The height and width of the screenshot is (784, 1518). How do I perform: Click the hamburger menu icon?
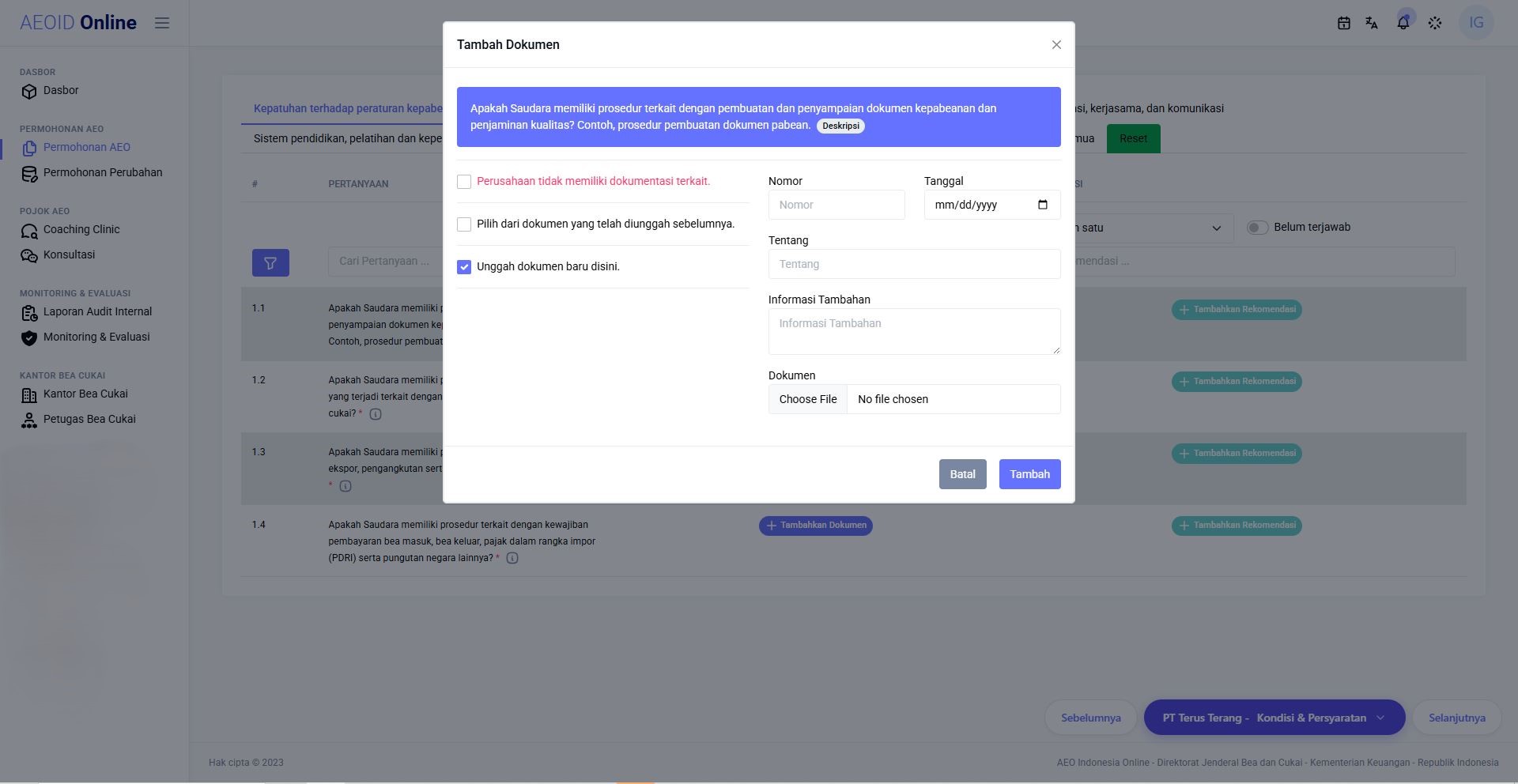coord(162,23)
